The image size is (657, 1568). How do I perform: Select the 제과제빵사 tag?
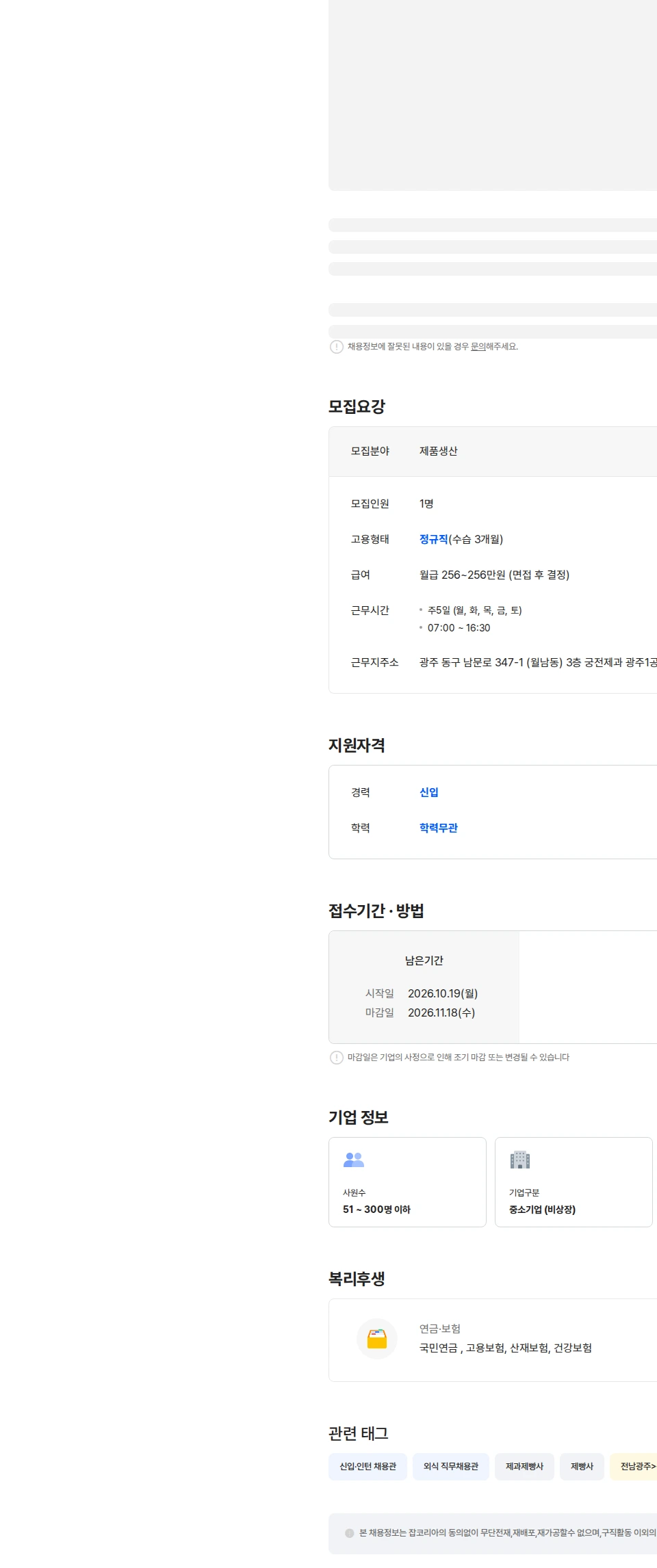point(525,1467)
